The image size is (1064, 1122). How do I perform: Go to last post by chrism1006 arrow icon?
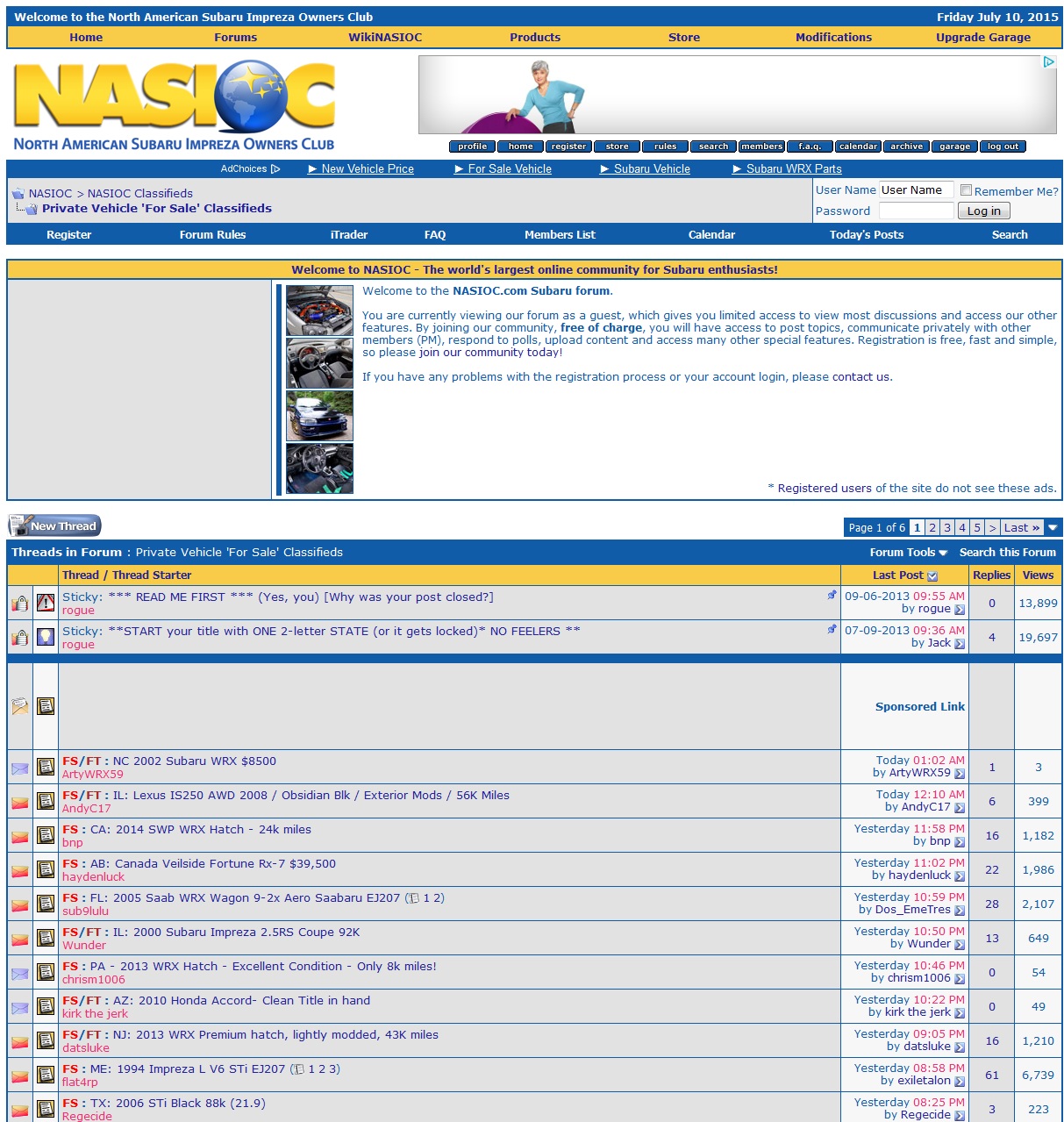tap(960, 979)
